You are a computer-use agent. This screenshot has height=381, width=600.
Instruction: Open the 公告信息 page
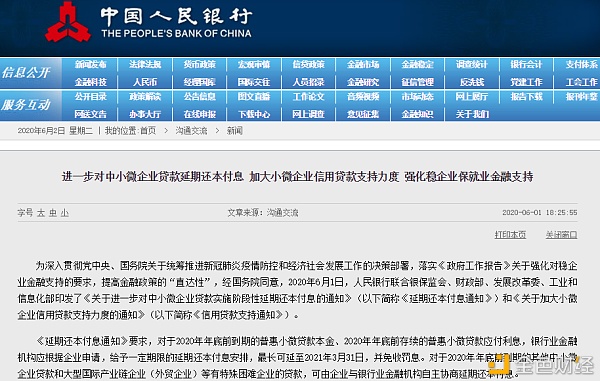click(199, 96)
